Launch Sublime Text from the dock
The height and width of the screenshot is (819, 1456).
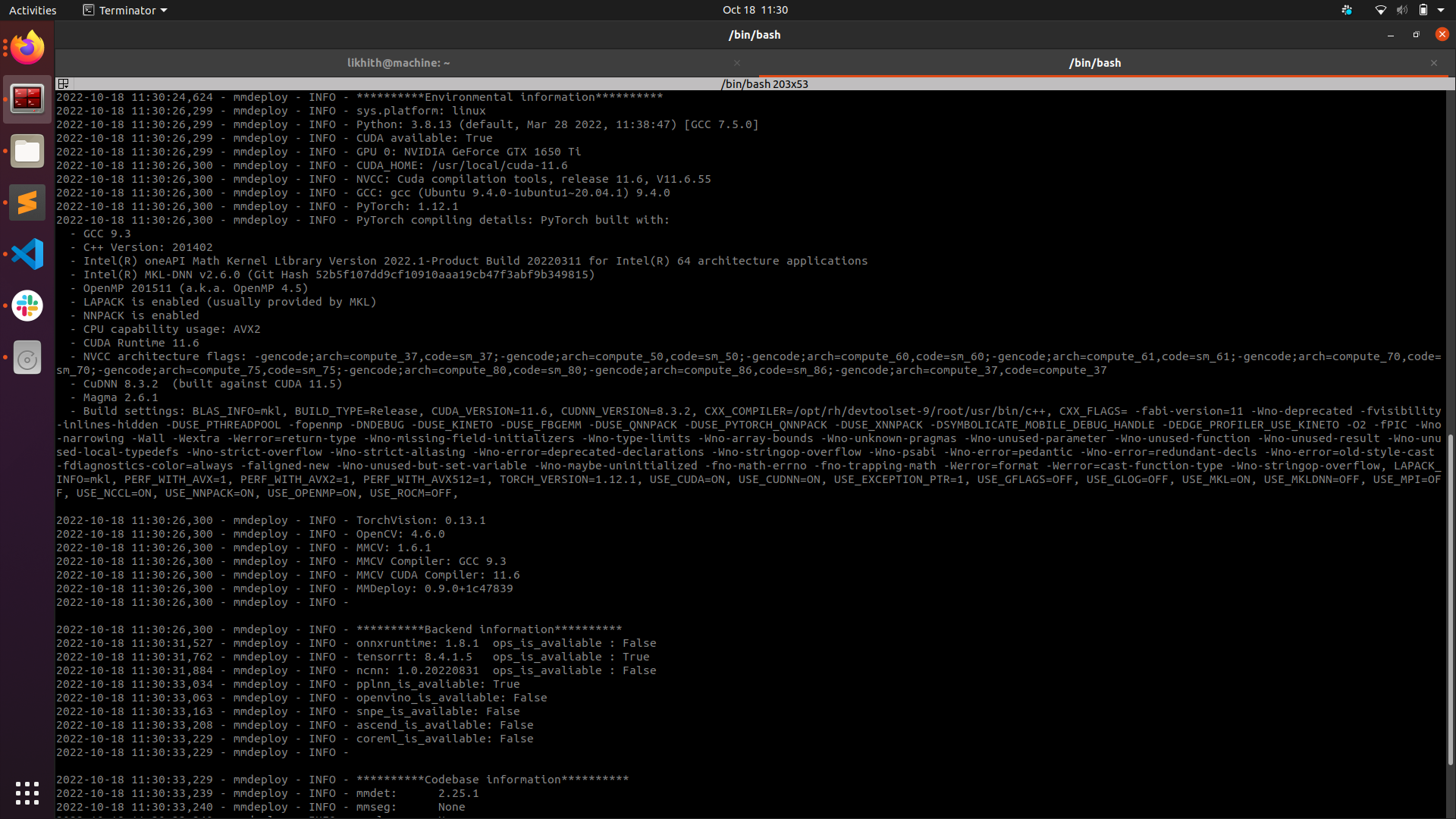click(x=27, y=202)
